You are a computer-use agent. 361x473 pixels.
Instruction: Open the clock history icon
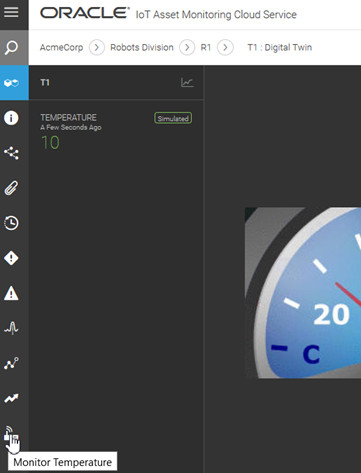point(11,223)
